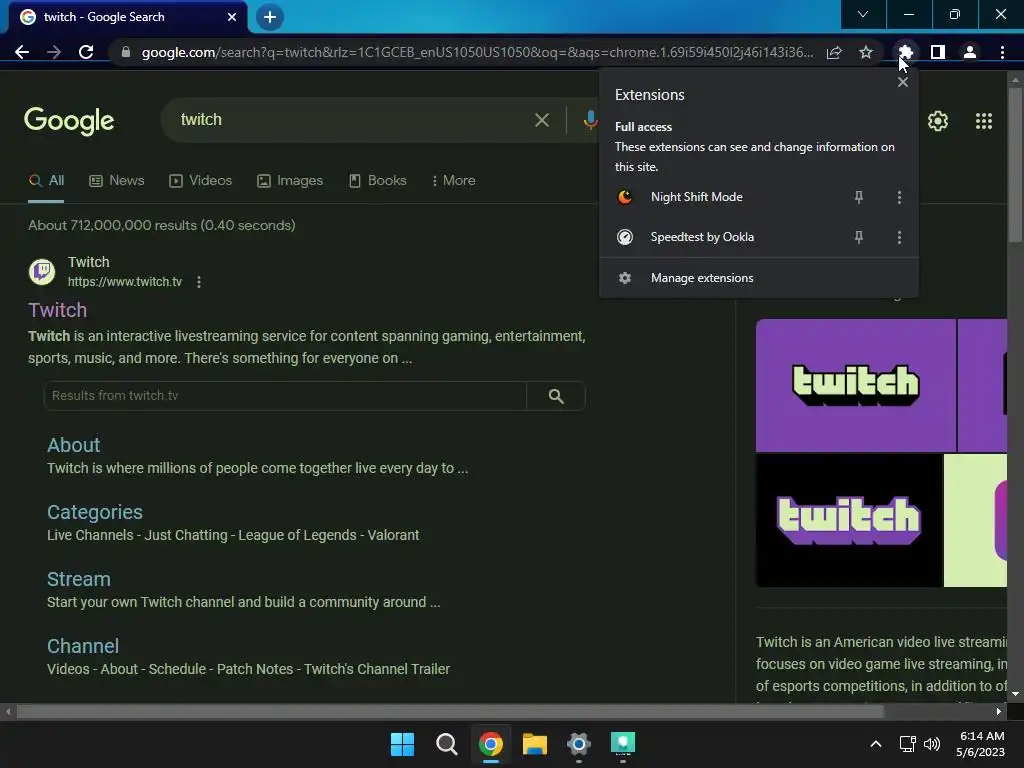Open the Stream sitelink
Screen dimensions: 1024x768
point(79,580)
